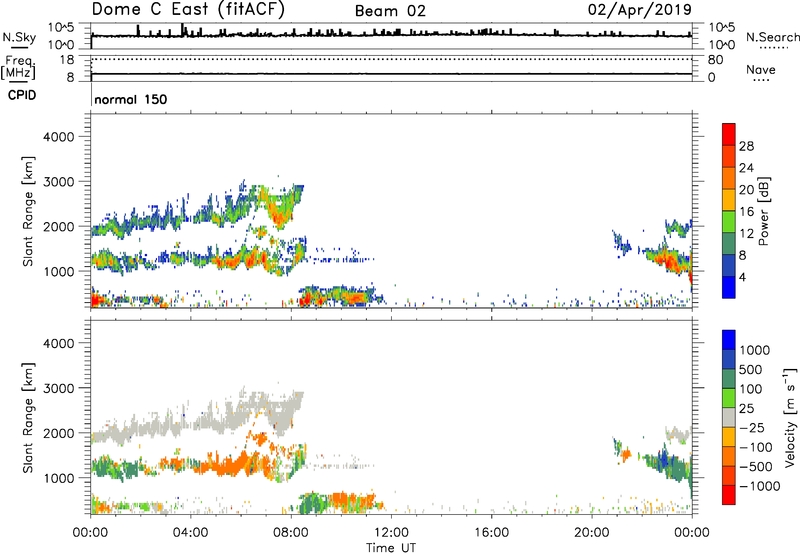Click "4000" range tick in power panel

pyautogui.click(x=58, y=137)
